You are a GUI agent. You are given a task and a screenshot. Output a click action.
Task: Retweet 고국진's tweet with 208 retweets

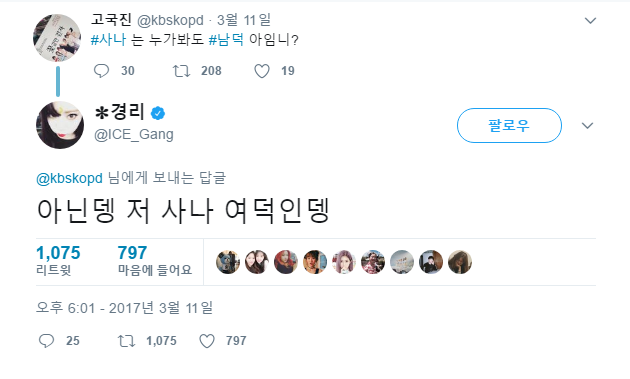point(181,71)
